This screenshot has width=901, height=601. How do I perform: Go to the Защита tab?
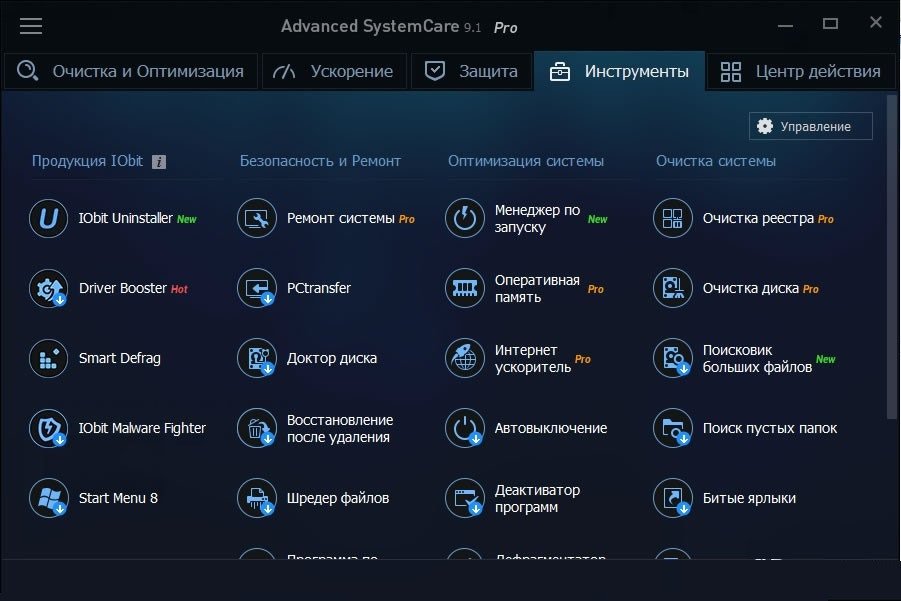(x=471, y=71)
